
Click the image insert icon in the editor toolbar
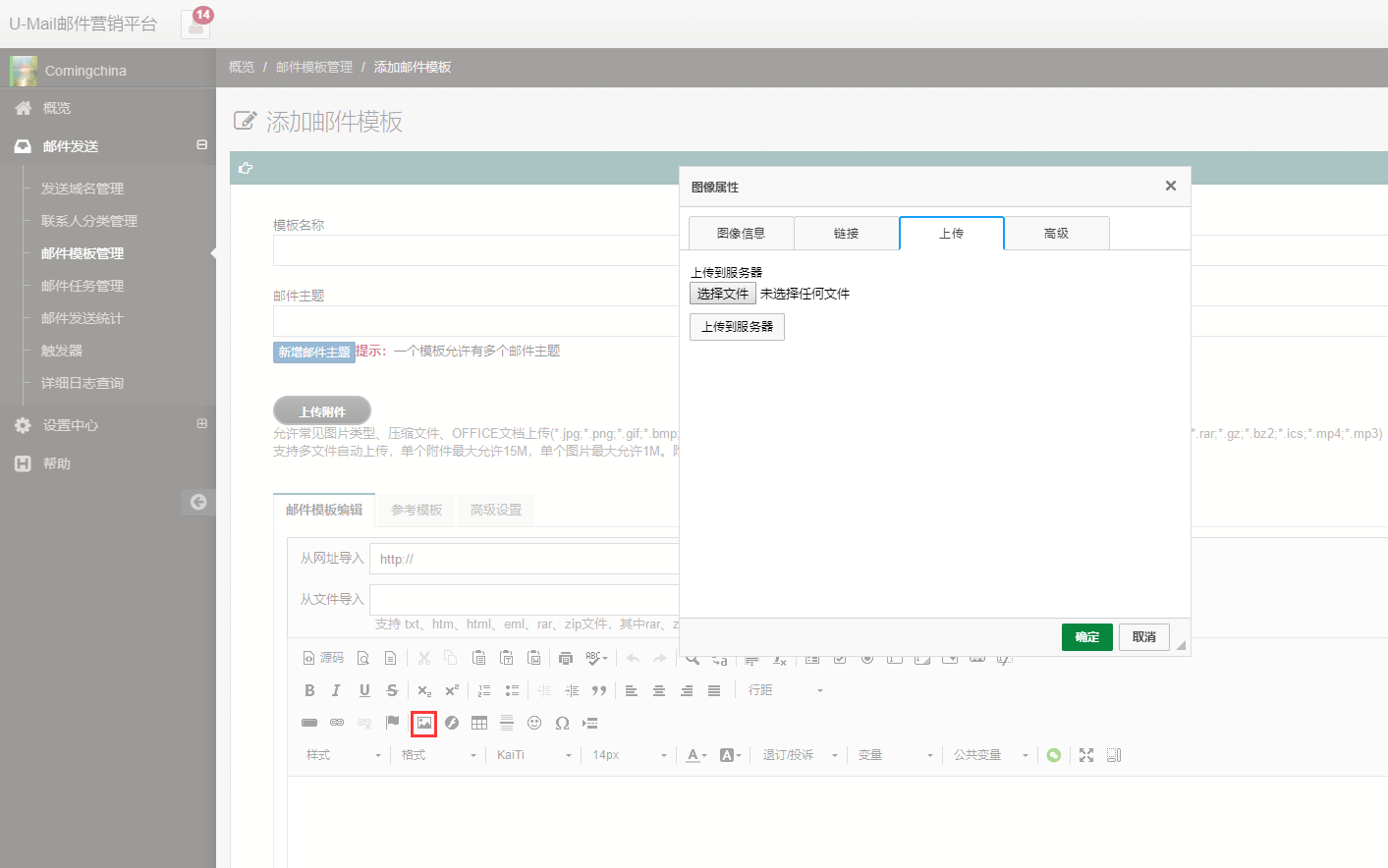423,723
